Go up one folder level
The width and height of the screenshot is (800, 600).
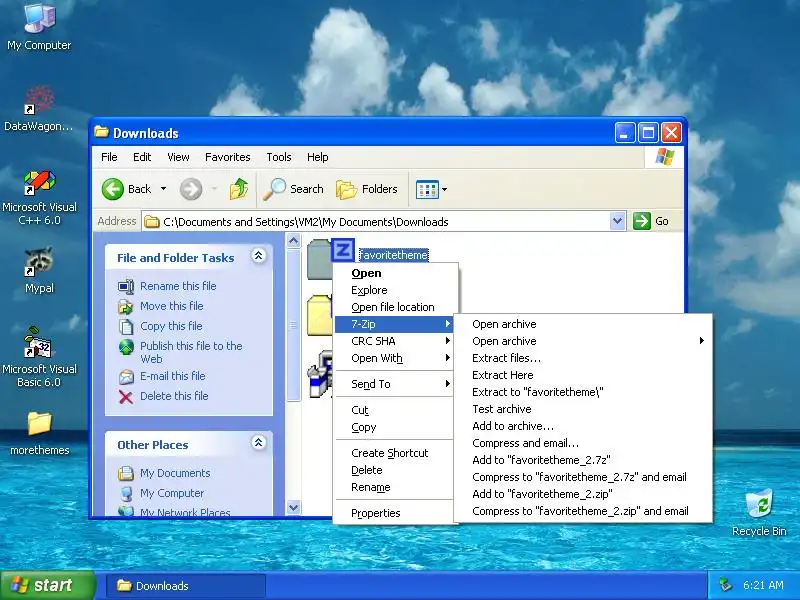coord(238,189)
